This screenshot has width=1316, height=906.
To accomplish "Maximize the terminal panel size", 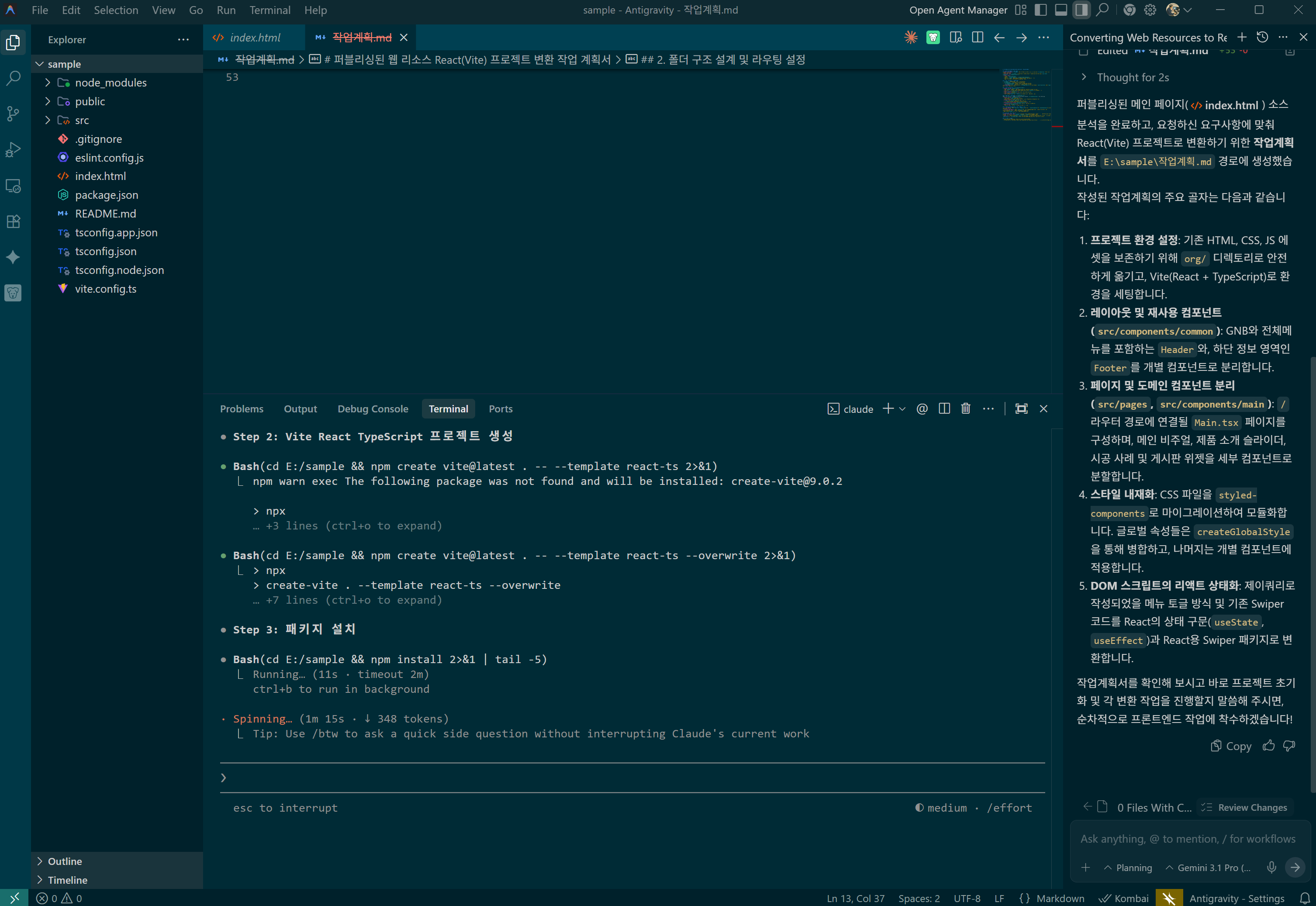I will coord(1021,409).
